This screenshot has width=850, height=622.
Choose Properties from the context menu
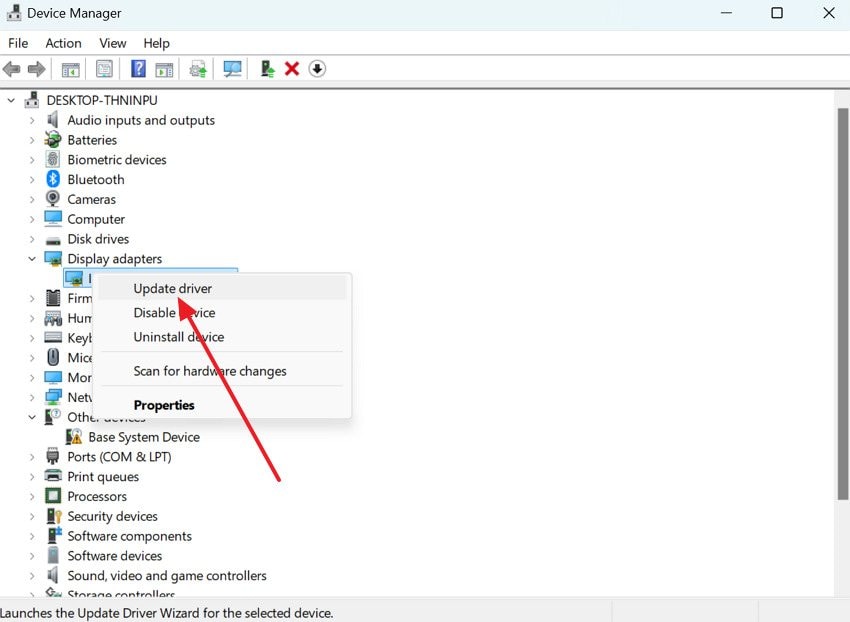click(x=222, y=405)
